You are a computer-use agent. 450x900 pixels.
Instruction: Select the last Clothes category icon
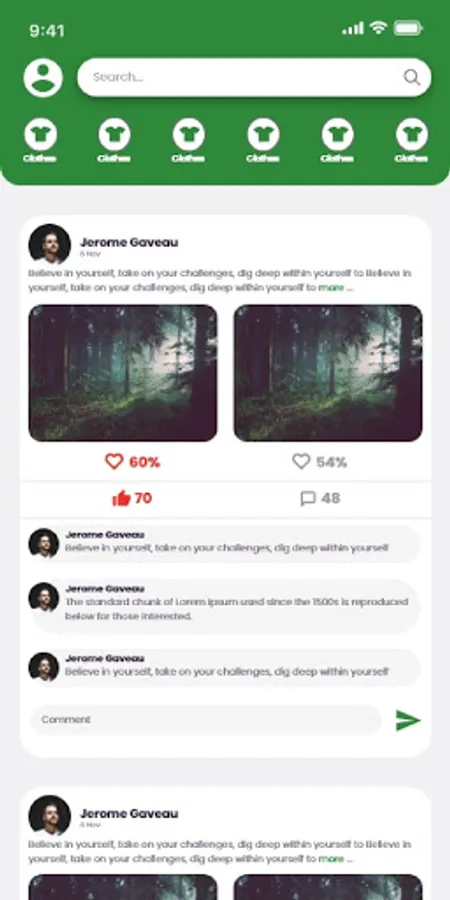pos(412,135)
